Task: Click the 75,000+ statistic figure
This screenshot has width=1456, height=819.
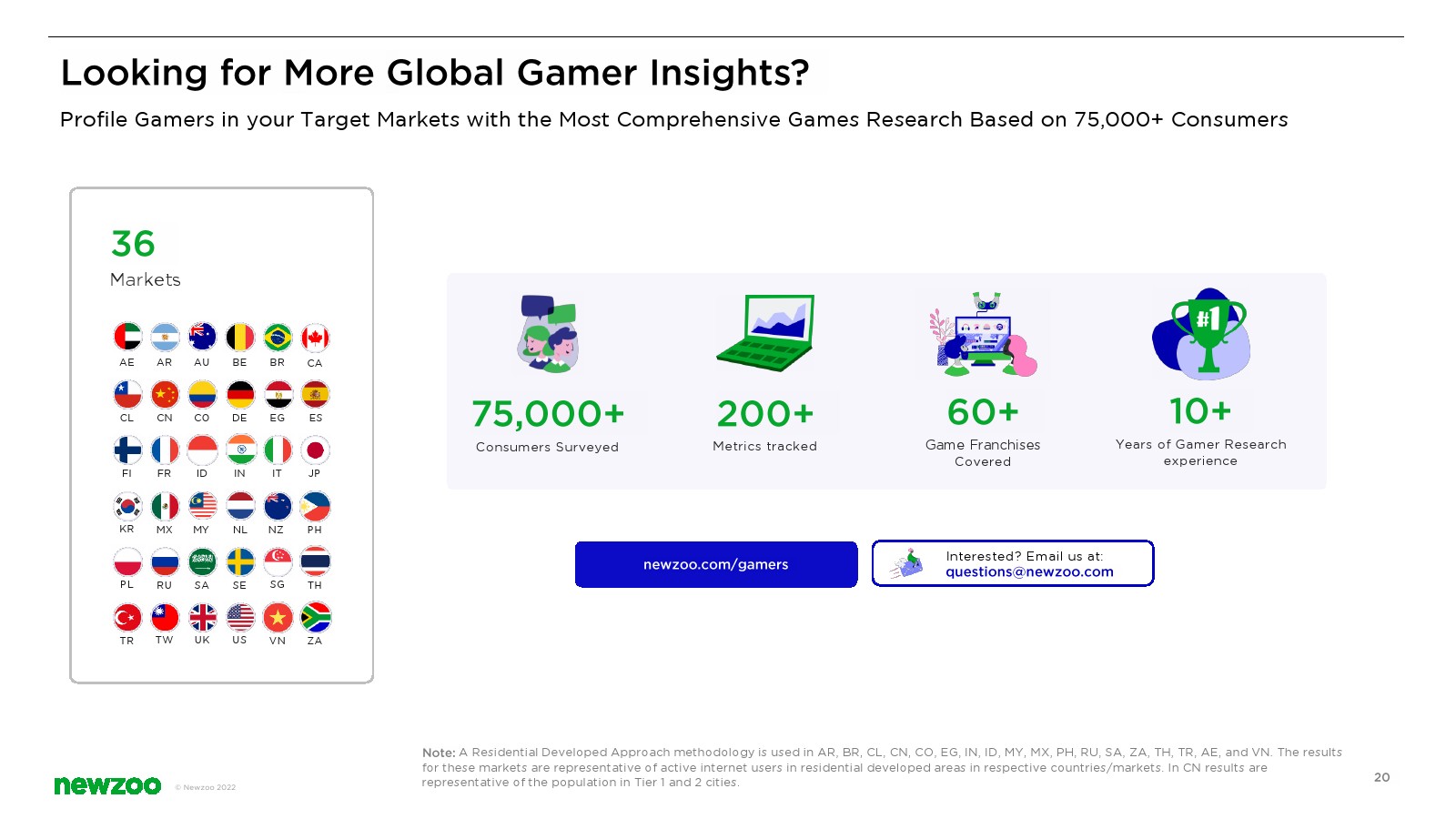Action: (x=548, y=414)
